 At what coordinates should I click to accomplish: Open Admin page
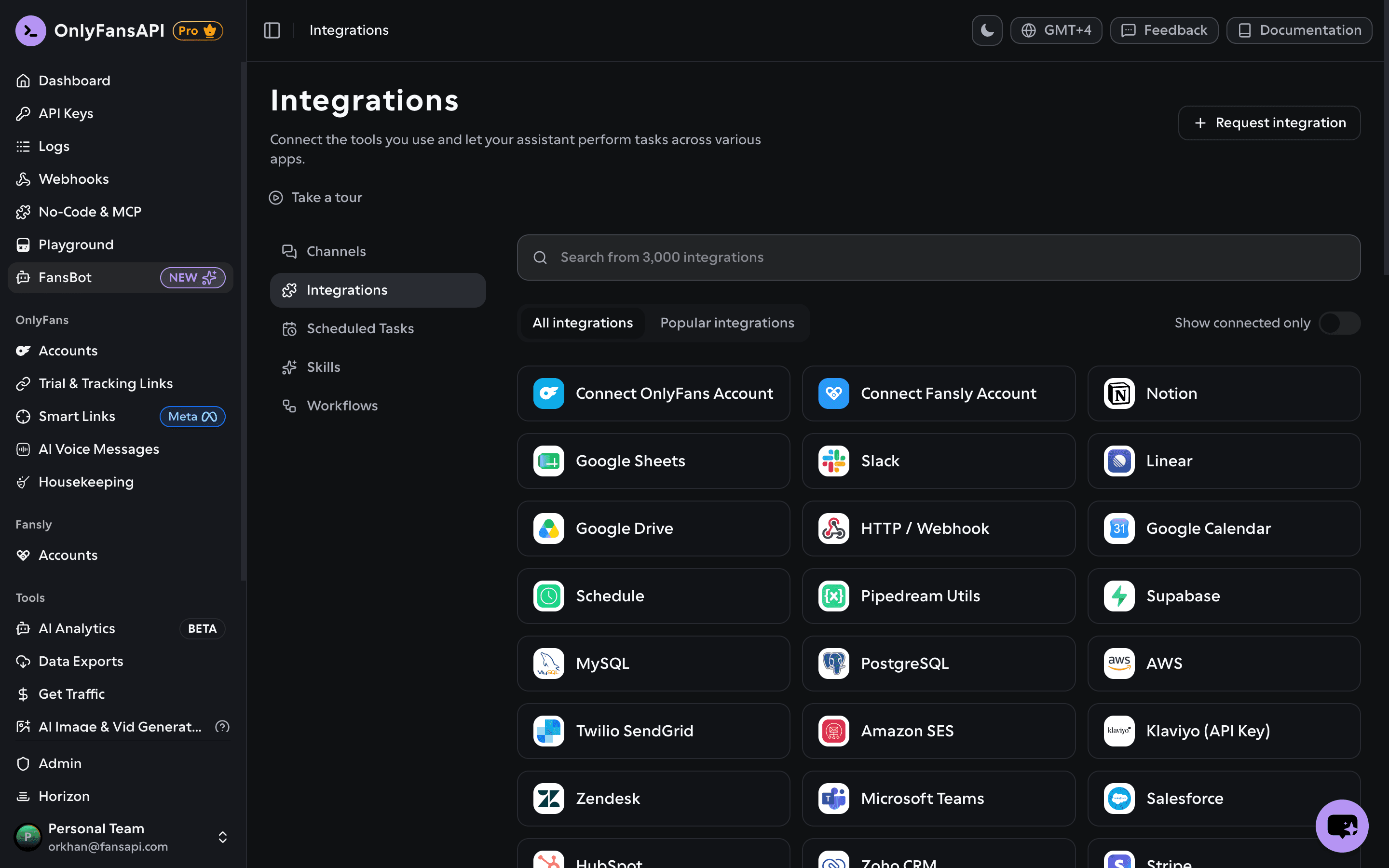tap(121, 763)
